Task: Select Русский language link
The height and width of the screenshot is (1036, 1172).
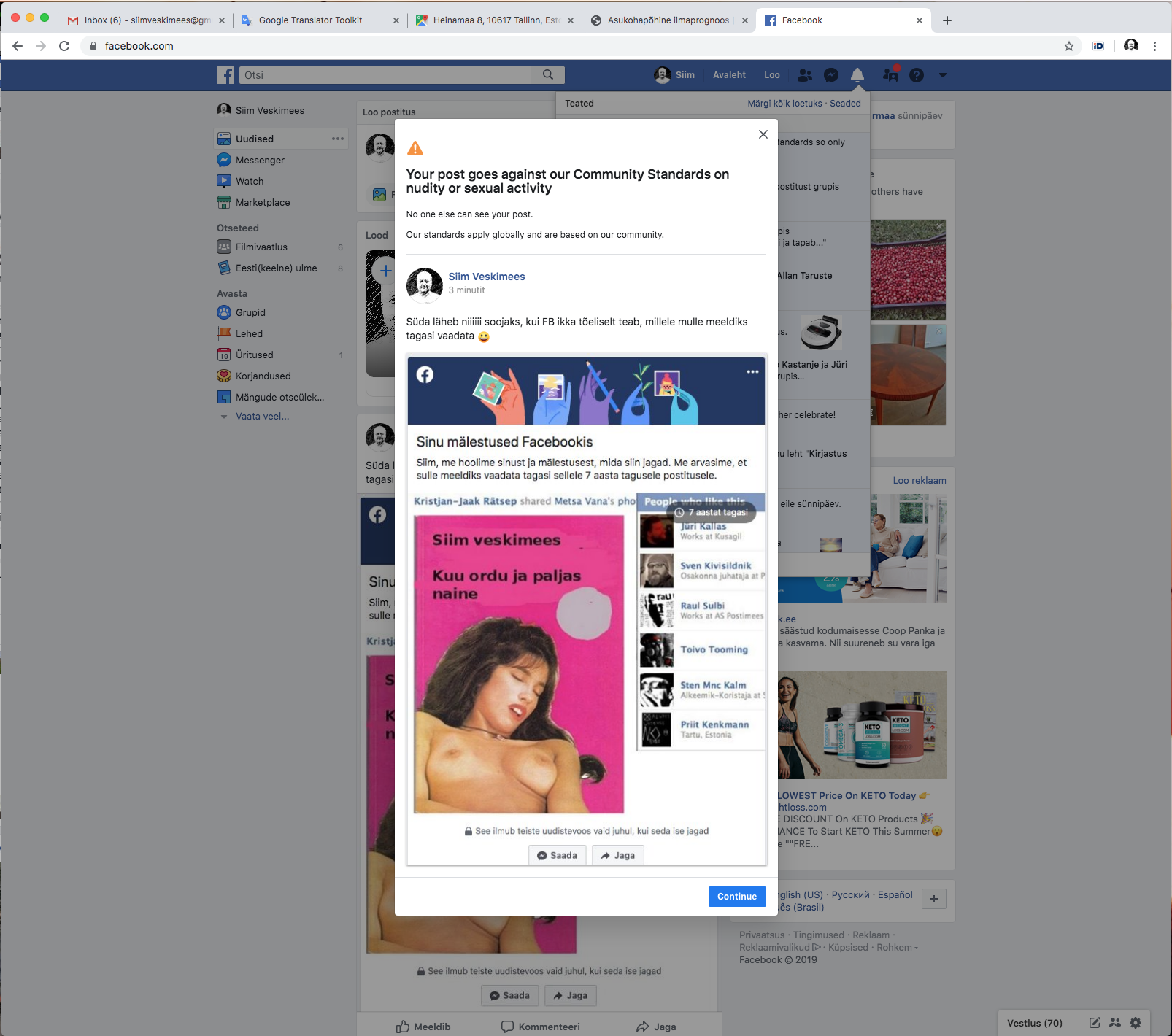Action: [851, 894]
